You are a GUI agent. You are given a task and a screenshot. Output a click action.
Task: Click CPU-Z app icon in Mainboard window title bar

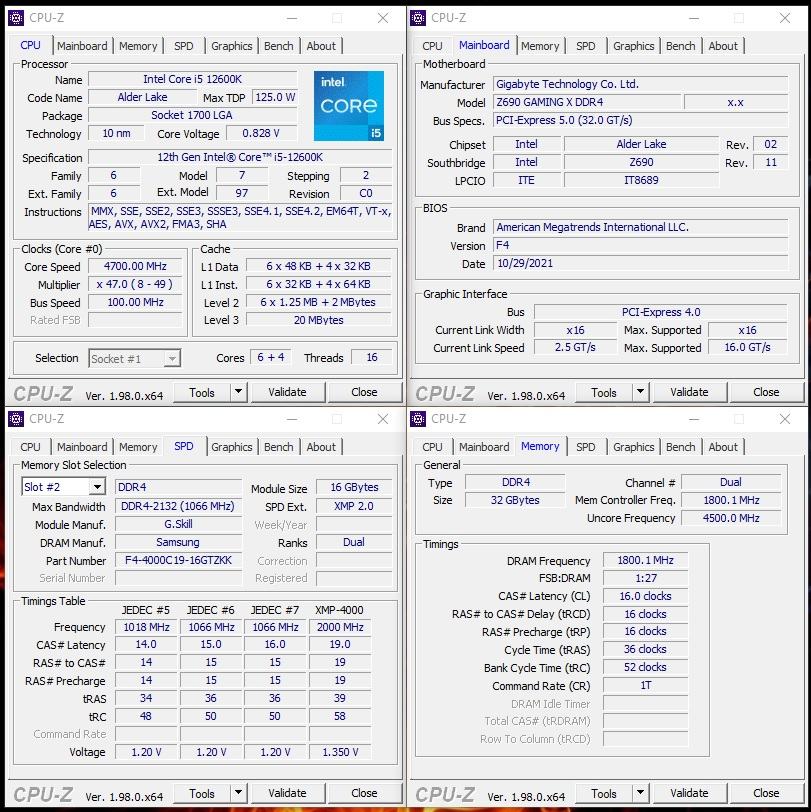[417, 18]
